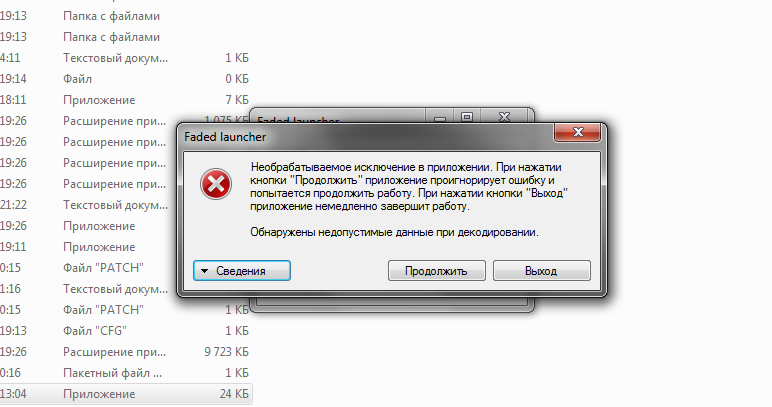Image resolution: width=772 pixels, height=407 pixels.
Task: Click the red error icon in dialog
Action: [216, 184]
